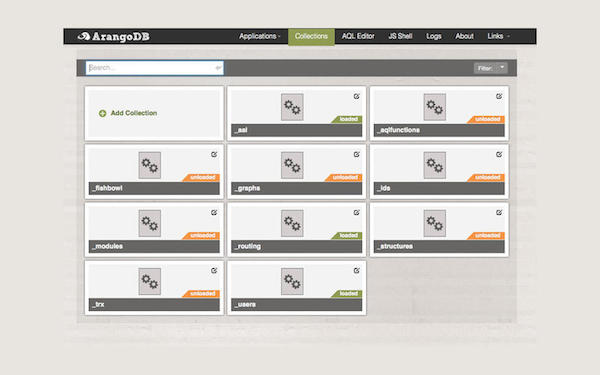Viewport: 600px width, 375px height.
Task: Click the unloaded status badge on _trx
Action: pos(201,294)
